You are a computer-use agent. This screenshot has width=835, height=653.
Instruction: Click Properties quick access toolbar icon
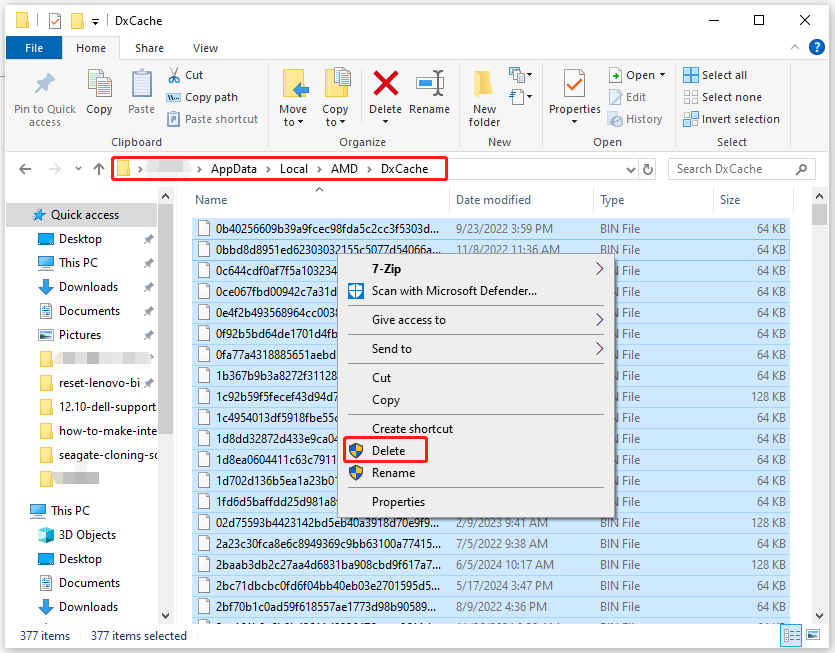(x=55, y=21)
